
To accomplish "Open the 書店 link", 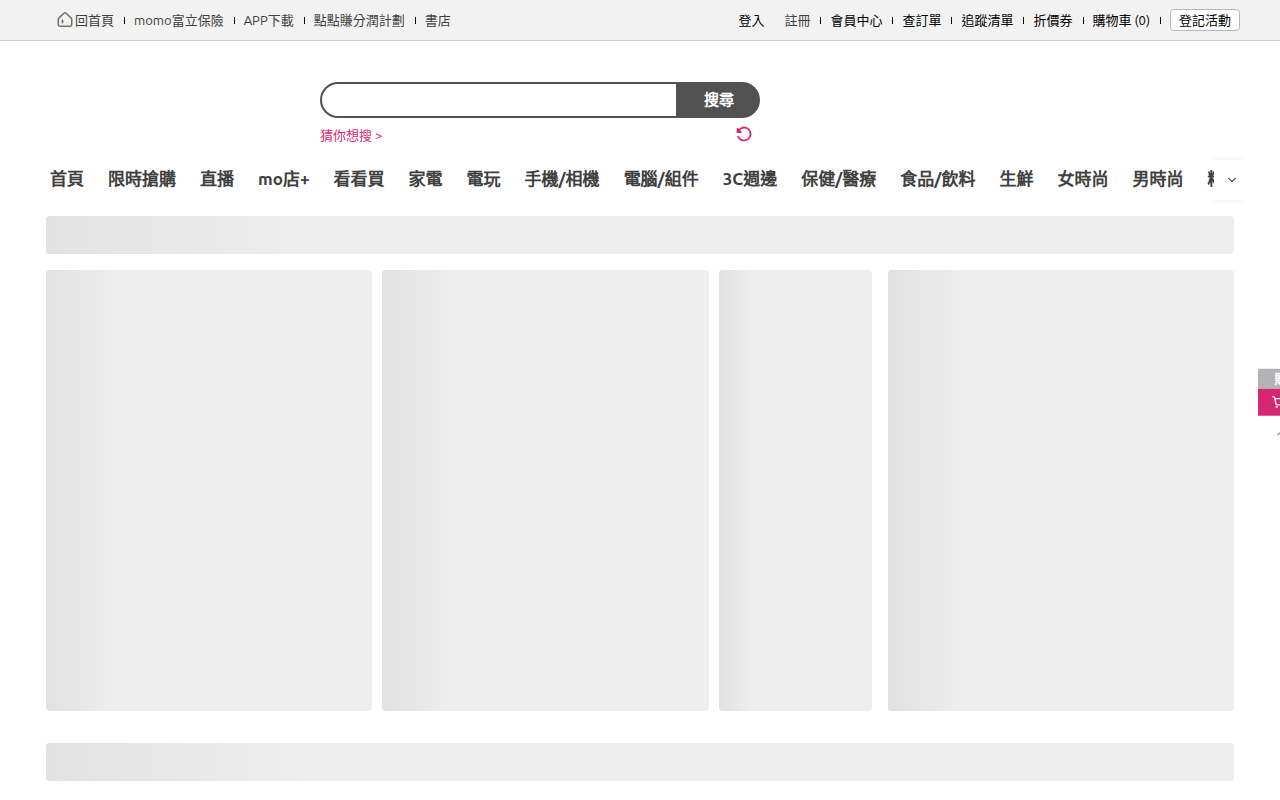I will pos(438,20).
